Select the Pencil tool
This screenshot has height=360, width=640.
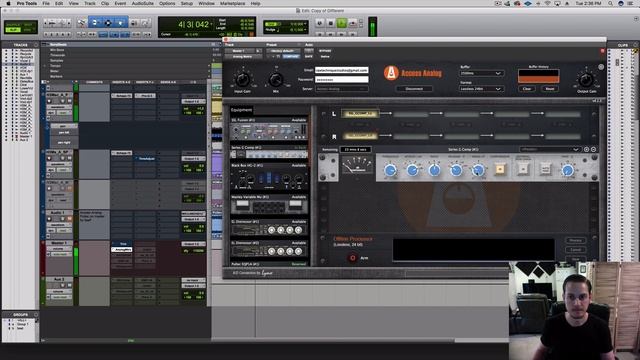145,23
